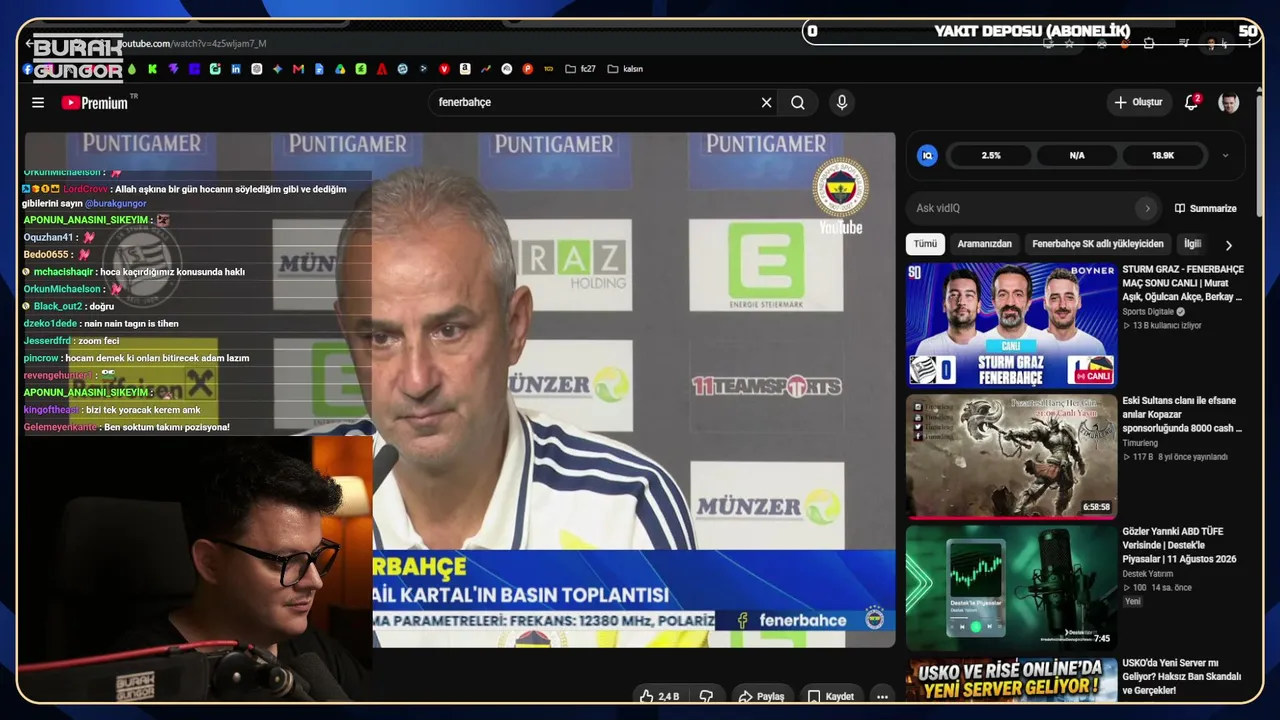Open YouTube notifications bell
The height and width of the screenshot is (720, 1280).
[1191, 102]
